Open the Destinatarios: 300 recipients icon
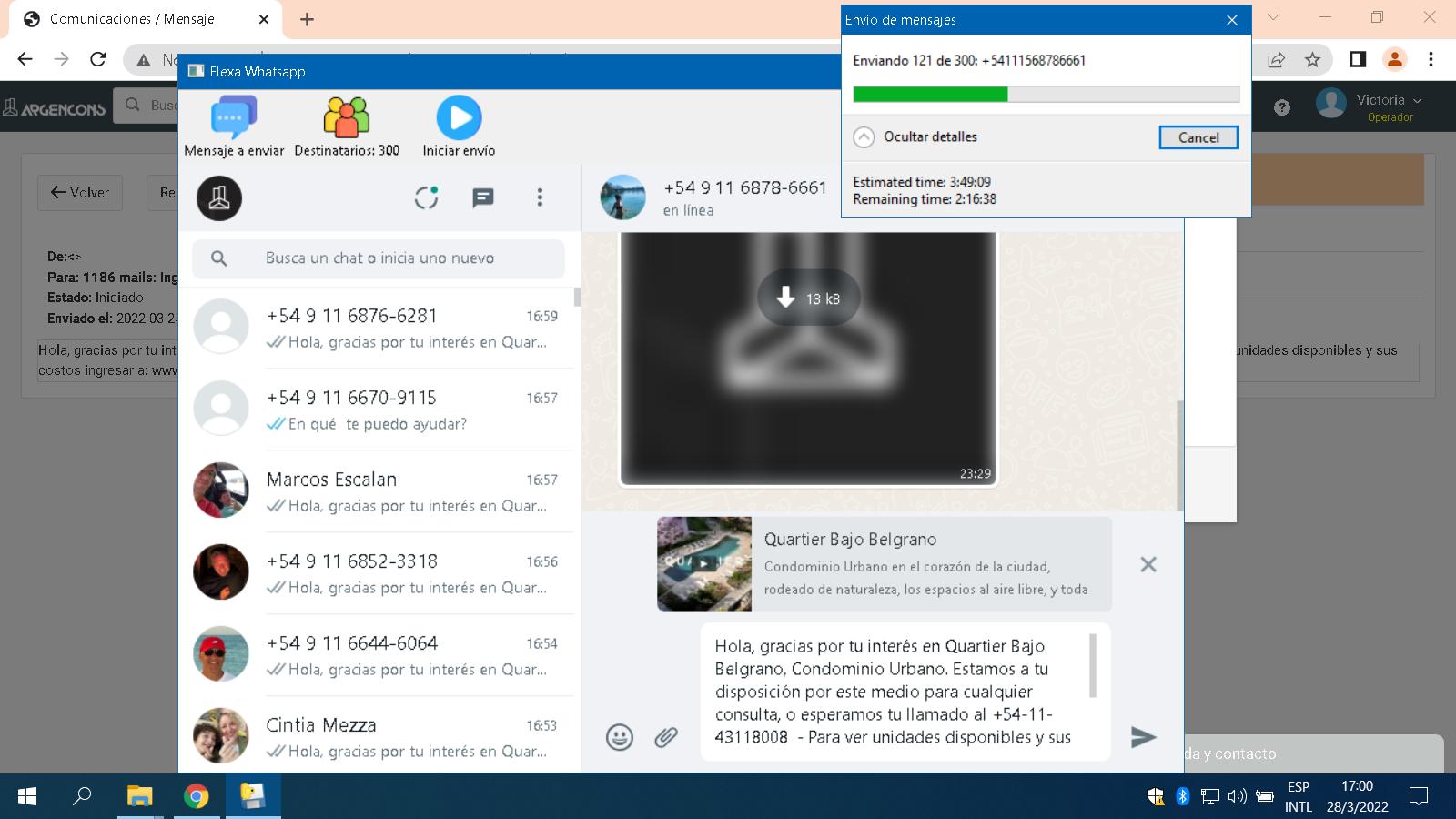This screenshot has width=1456, height=819. point(347,126)
